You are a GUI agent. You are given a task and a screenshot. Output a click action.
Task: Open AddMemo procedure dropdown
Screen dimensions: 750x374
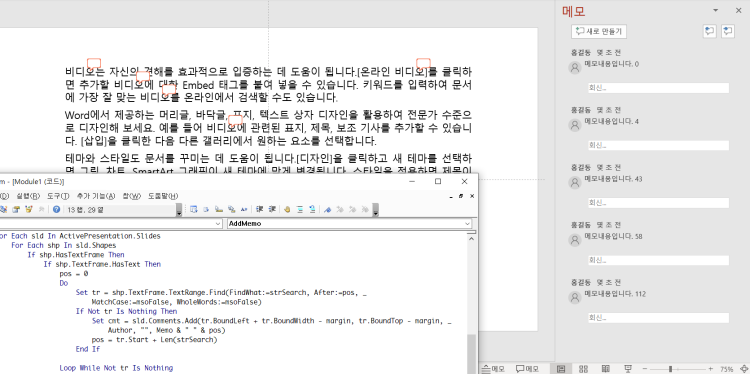pos(467,223)
